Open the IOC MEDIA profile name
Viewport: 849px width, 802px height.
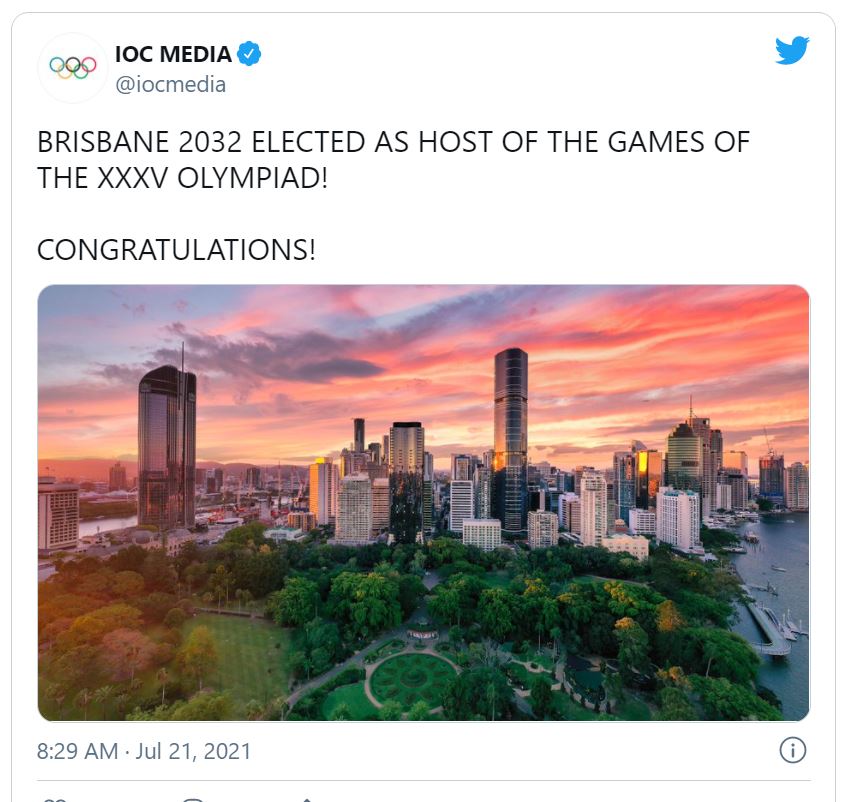pos(173,54)
